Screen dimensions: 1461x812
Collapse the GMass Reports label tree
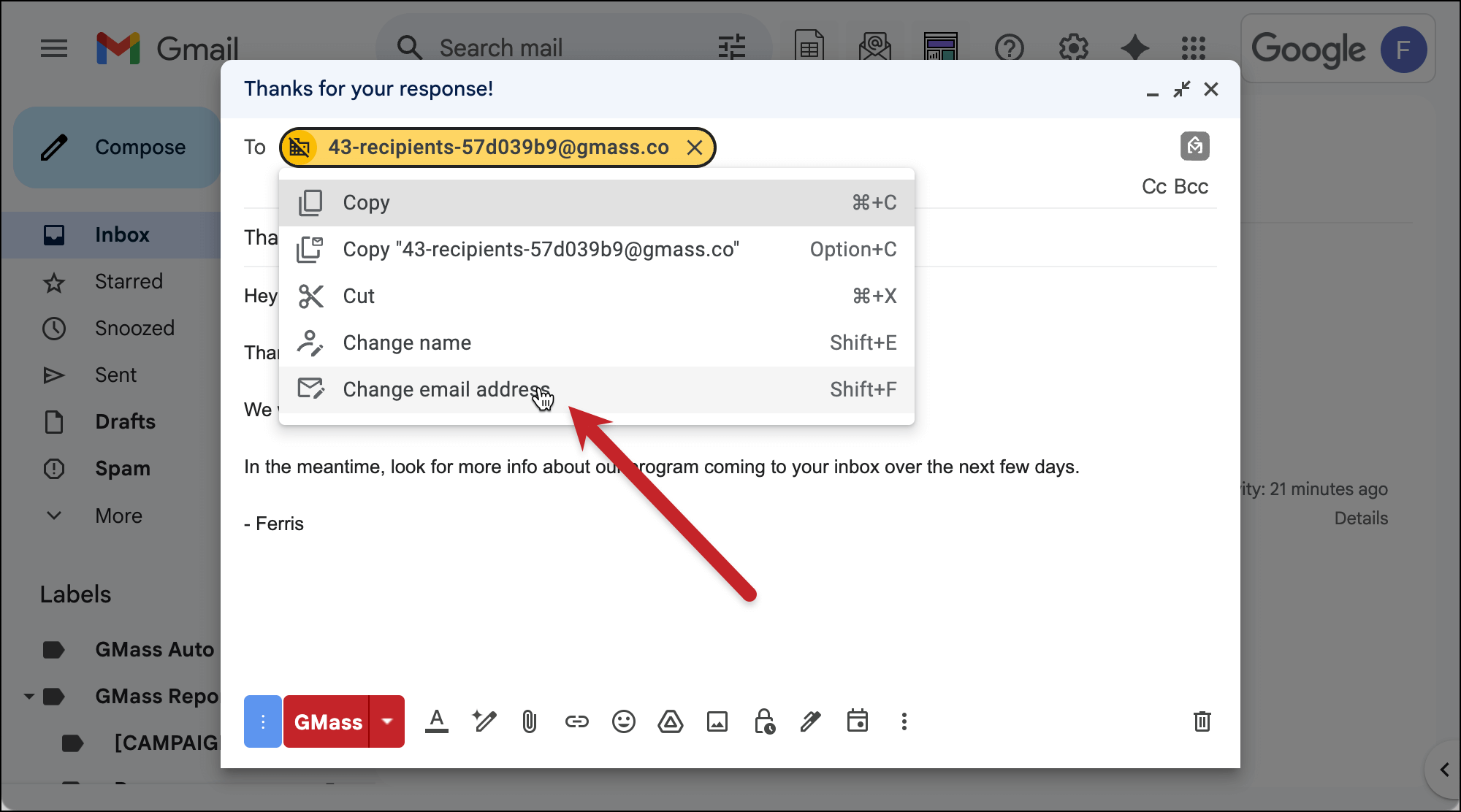pos(28,697)
